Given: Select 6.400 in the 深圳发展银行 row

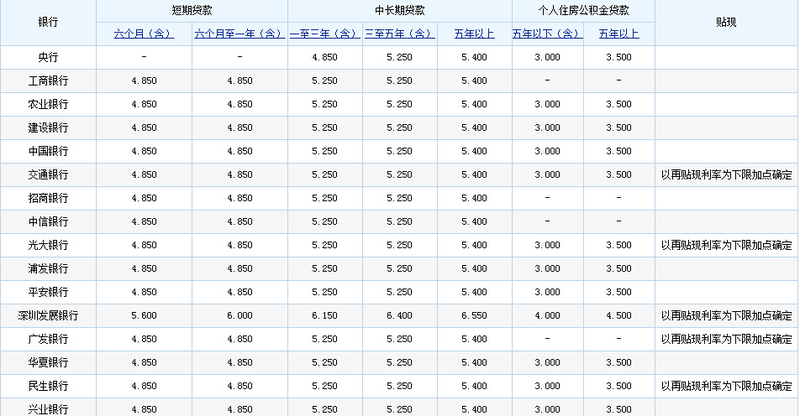Looking at the screenshot, I should pos(399,315).
